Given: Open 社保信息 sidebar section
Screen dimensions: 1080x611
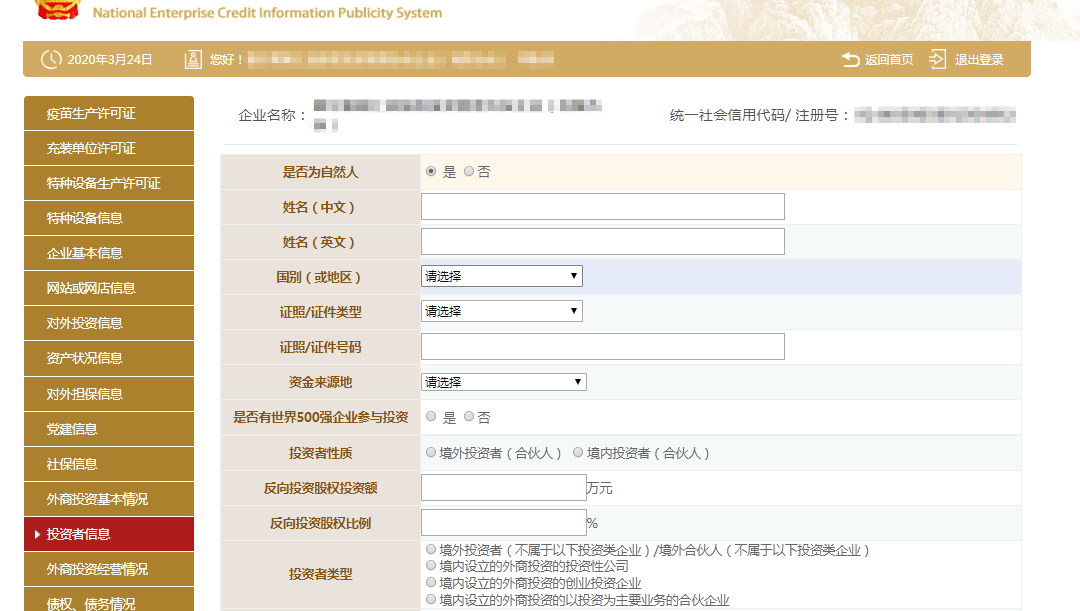Looking at the screenshot, I should click(x=108, y=464).
